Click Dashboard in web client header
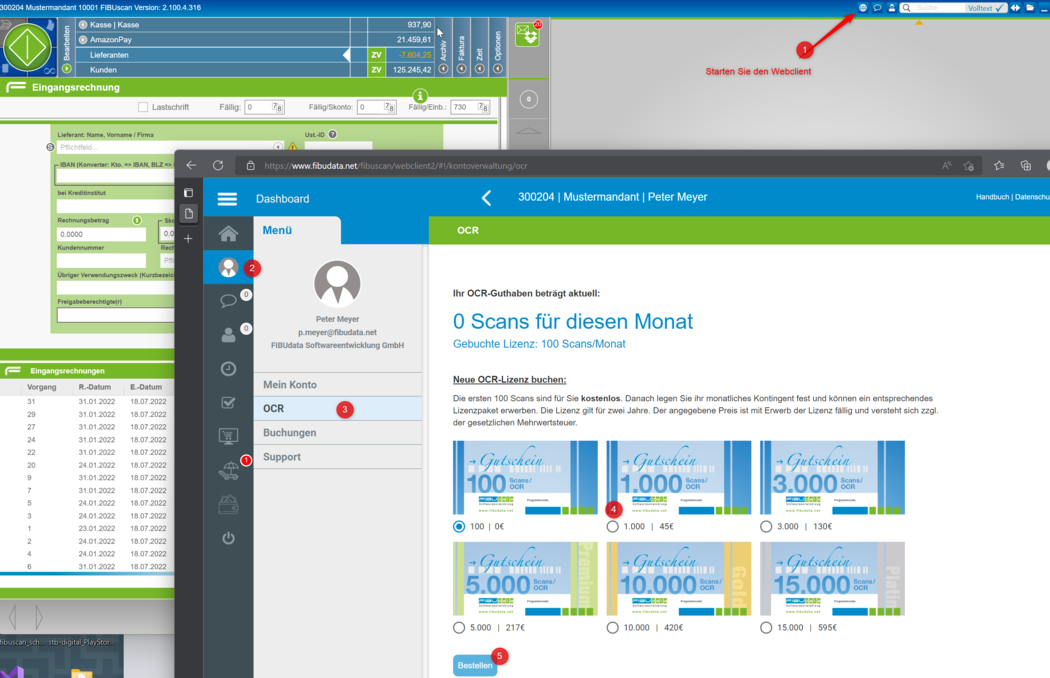1050x678 pixels. click(x=283, y=199)
